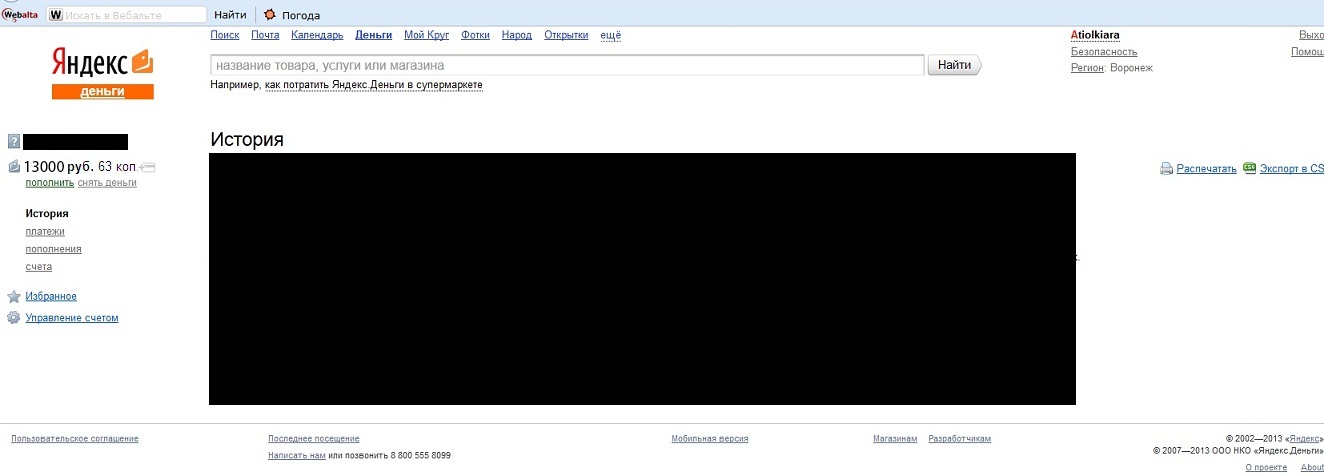
Task: Click the W icon in Webalta search box
Action: 56,15
